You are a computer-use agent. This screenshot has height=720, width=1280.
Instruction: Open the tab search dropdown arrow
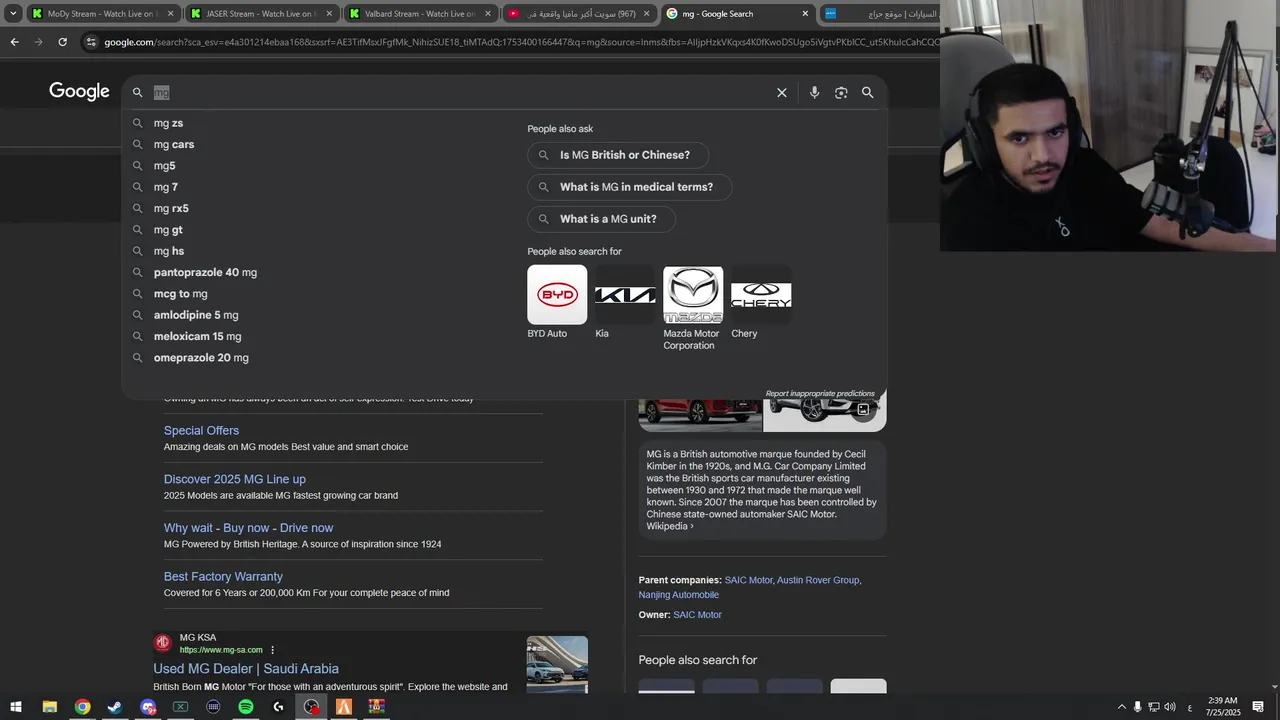click(13, 14)
